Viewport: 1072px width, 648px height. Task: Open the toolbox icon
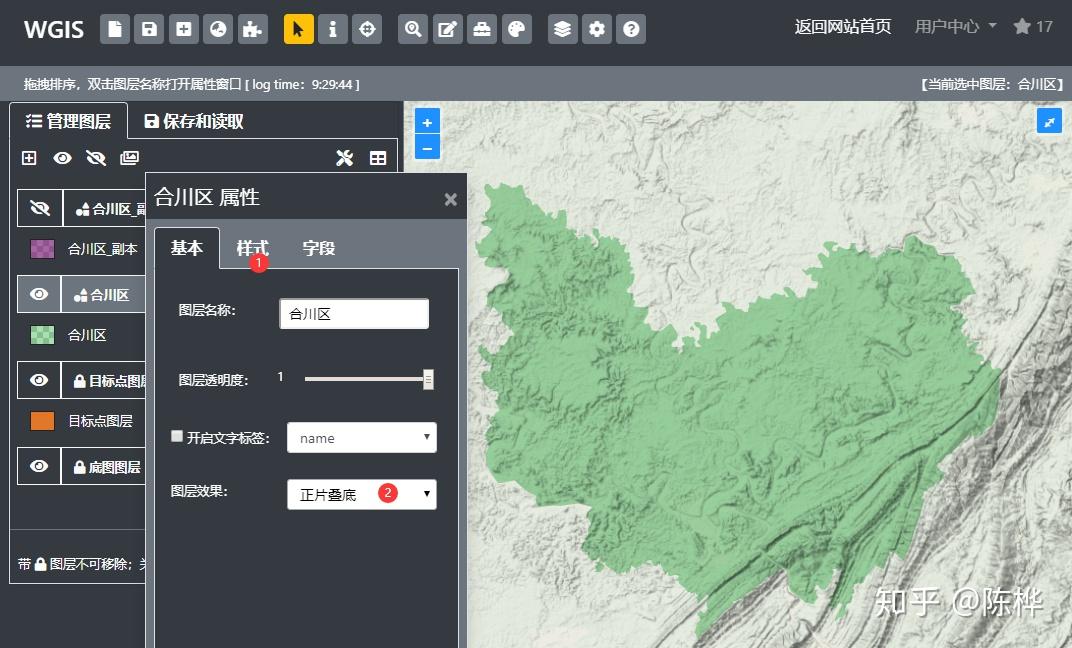point(482,29)
